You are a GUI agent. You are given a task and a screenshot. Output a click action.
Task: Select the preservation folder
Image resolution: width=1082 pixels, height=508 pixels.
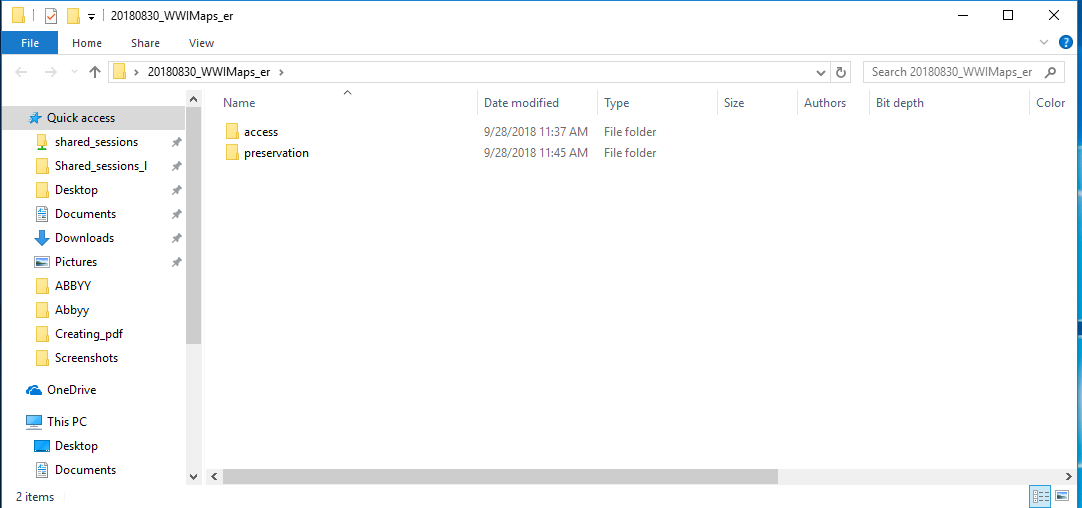point(276,153)
